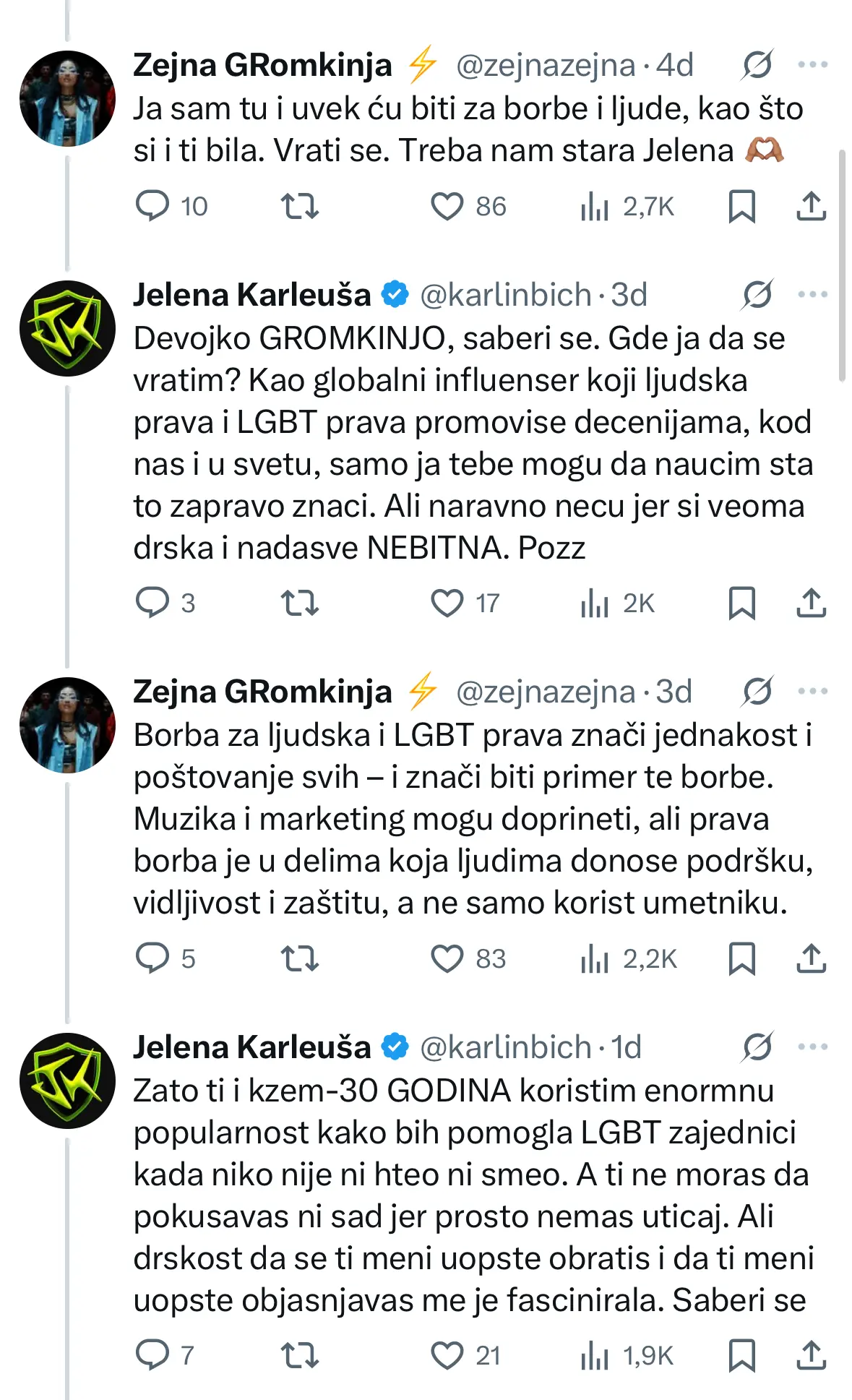The image size is (852, 1400).
Task: Open @karlinbich handle on the 3d tweet
Action: point(505,295)
